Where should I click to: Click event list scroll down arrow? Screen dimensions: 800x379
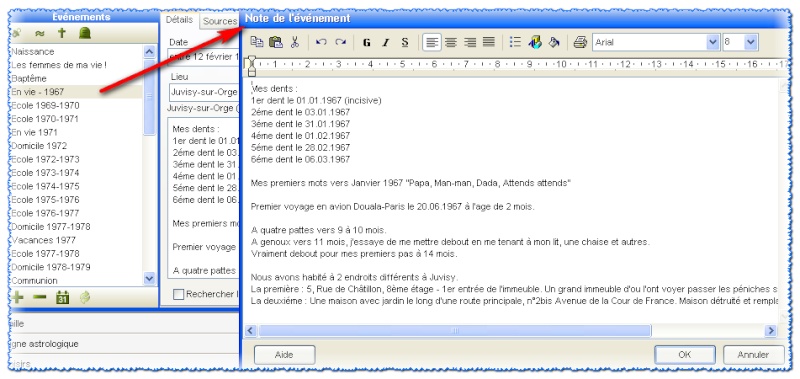149,278
